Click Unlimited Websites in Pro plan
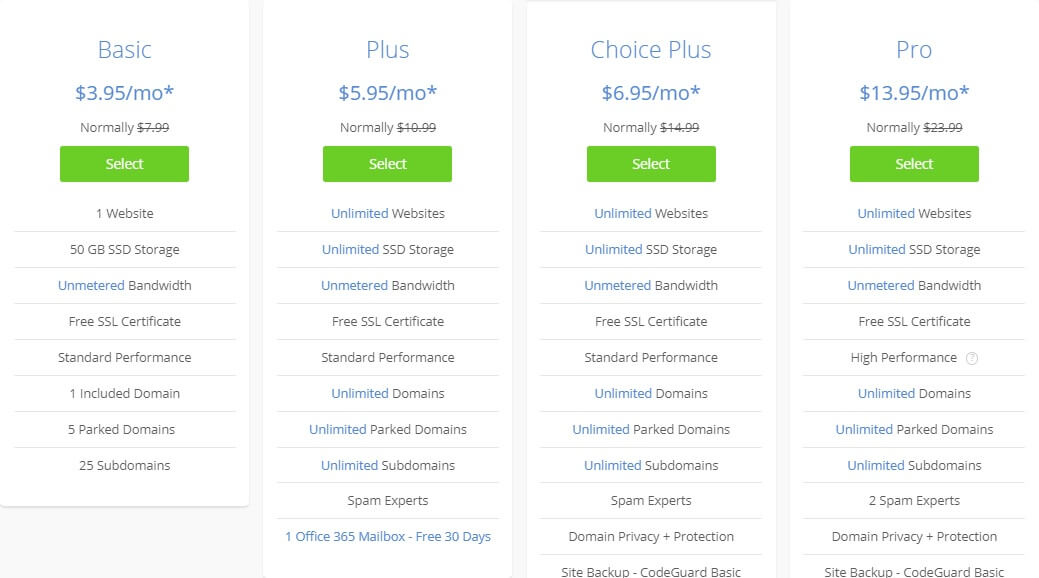Viewport: 1039px width, 578px height. tap(914, 213)
